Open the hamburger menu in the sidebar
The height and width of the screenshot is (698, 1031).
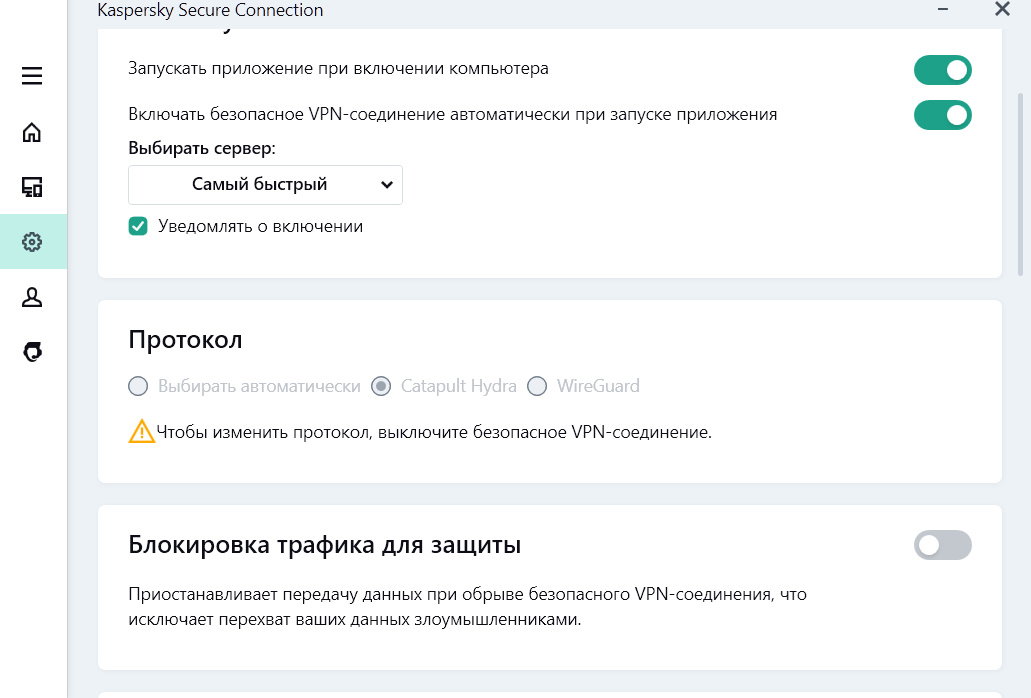pos(32,76)
